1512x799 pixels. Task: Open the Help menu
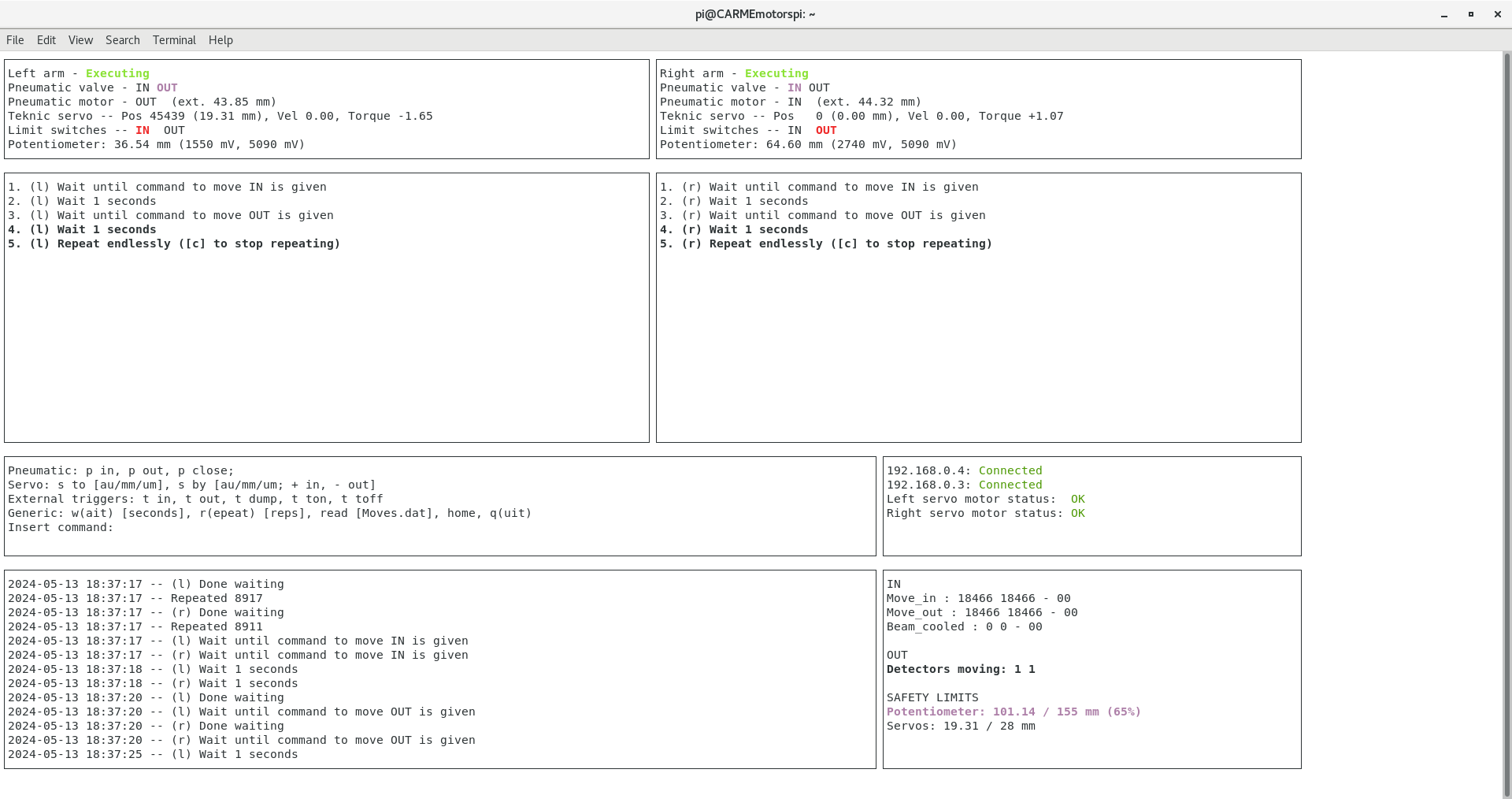[x=220, y=40]
